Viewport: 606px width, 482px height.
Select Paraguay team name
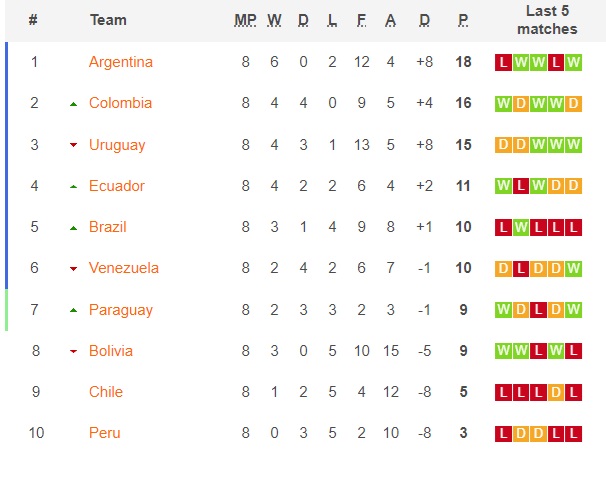121,310
